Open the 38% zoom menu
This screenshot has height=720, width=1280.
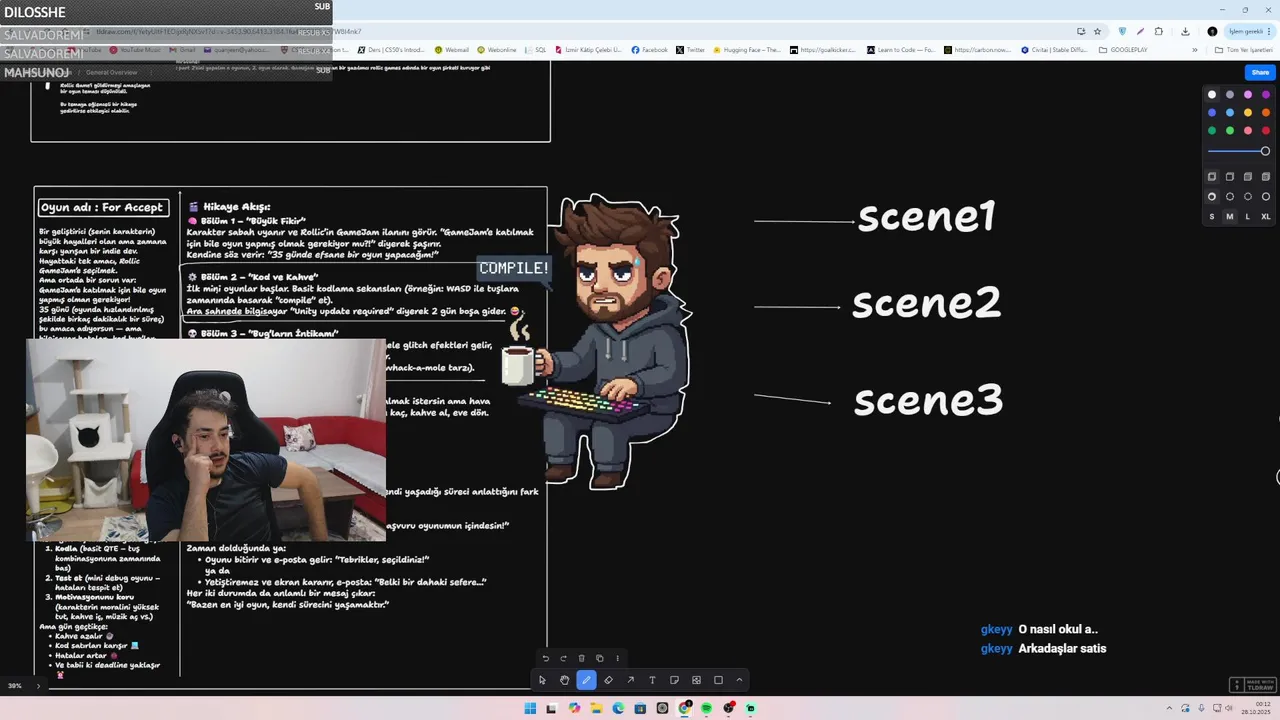coord(15,686)
